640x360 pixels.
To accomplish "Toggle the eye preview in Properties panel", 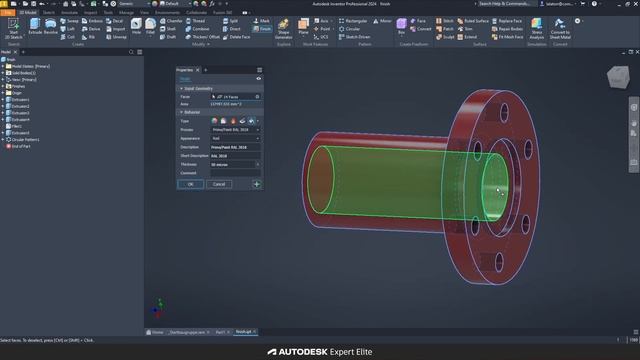I will [258, 79].
